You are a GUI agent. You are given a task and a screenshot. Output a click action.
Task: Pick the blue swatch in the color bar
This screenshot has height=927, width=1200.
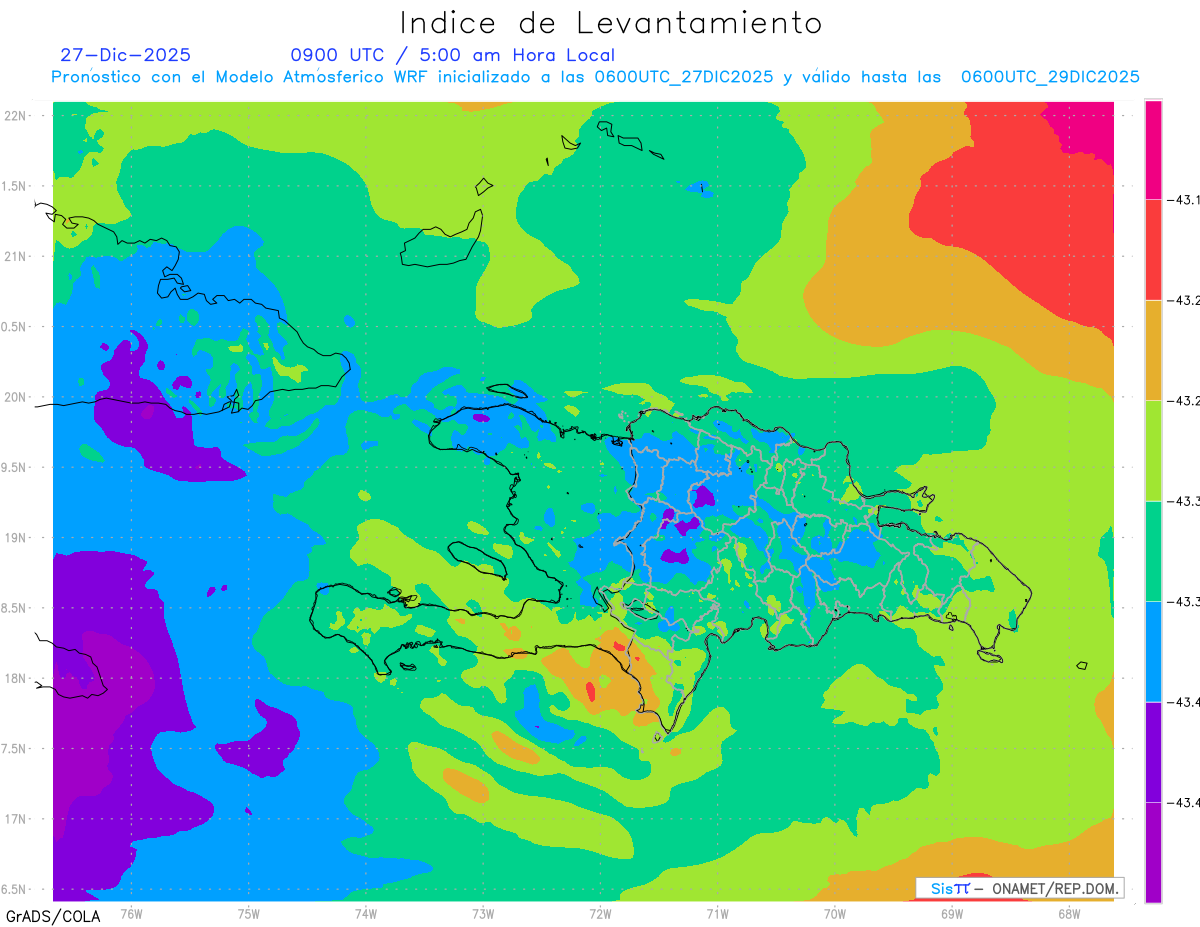(x=1153, y=652)
